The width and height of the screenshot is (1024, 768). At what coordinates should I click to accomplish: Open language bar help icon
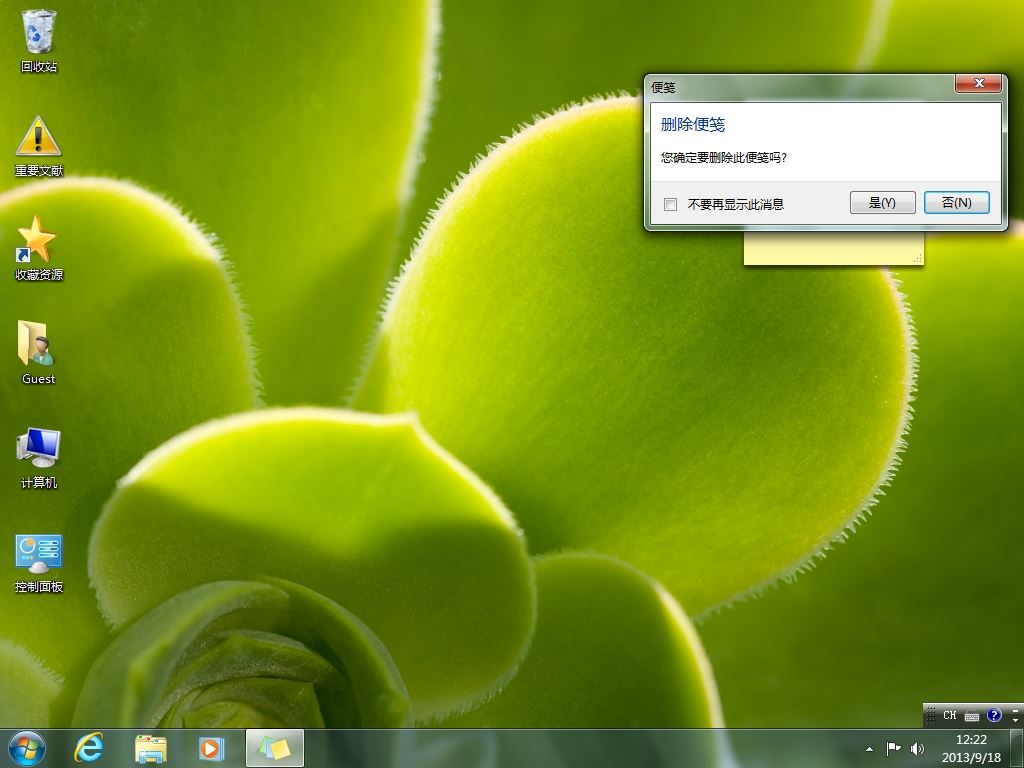(994, 715)
